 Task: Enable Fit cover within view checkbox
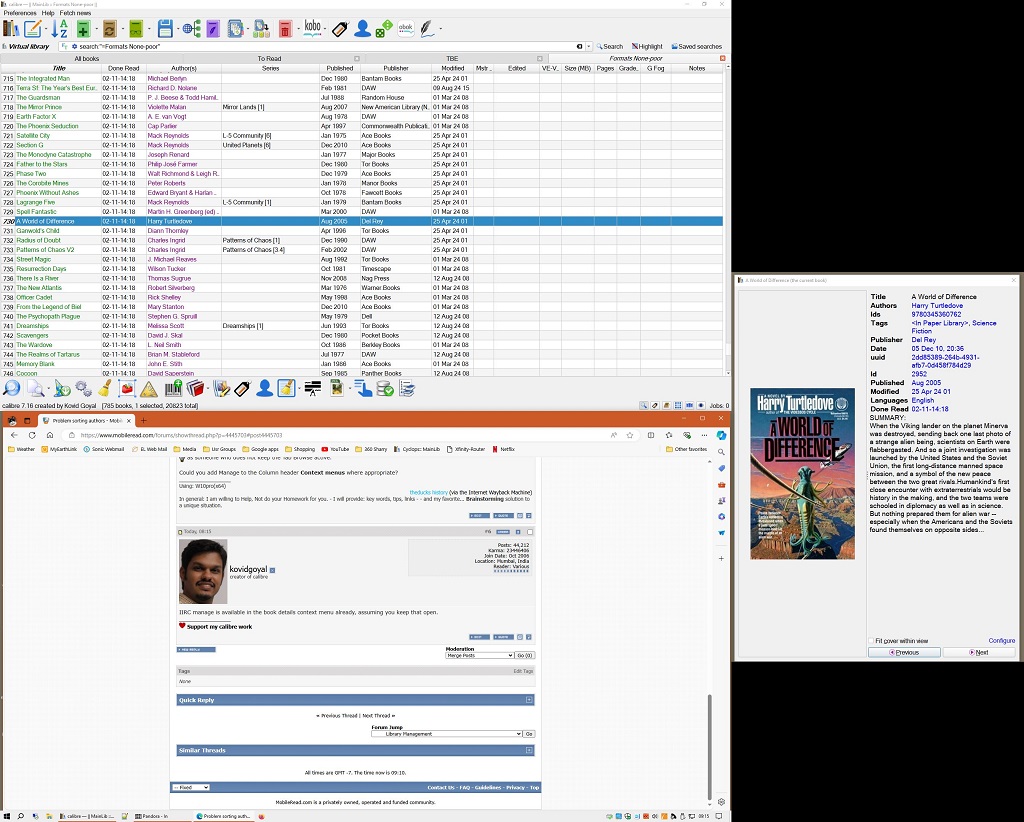click(871, 641)
